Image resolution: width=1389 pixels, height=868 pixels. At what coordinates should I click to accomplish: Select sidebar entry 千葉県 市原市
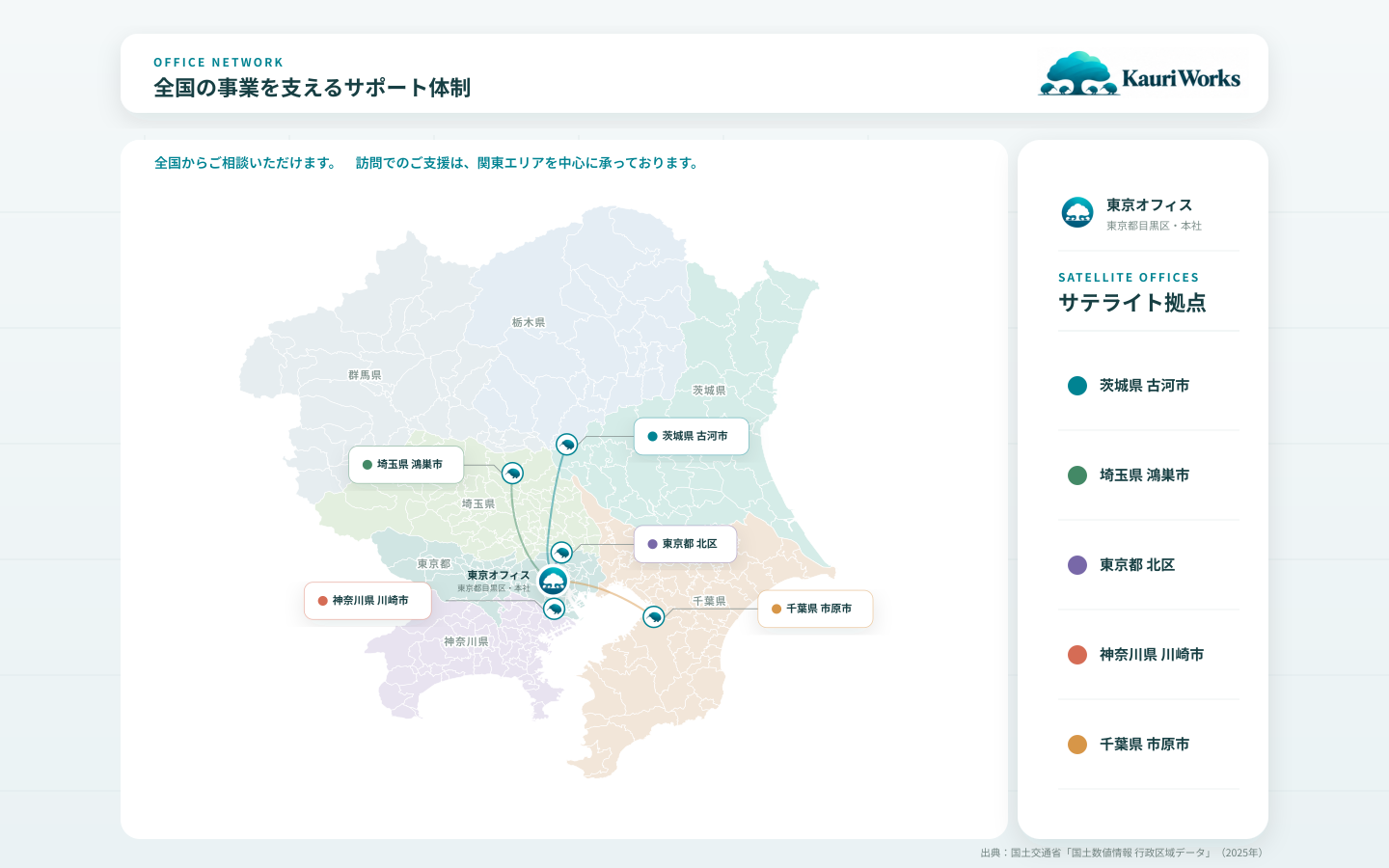1148,745
